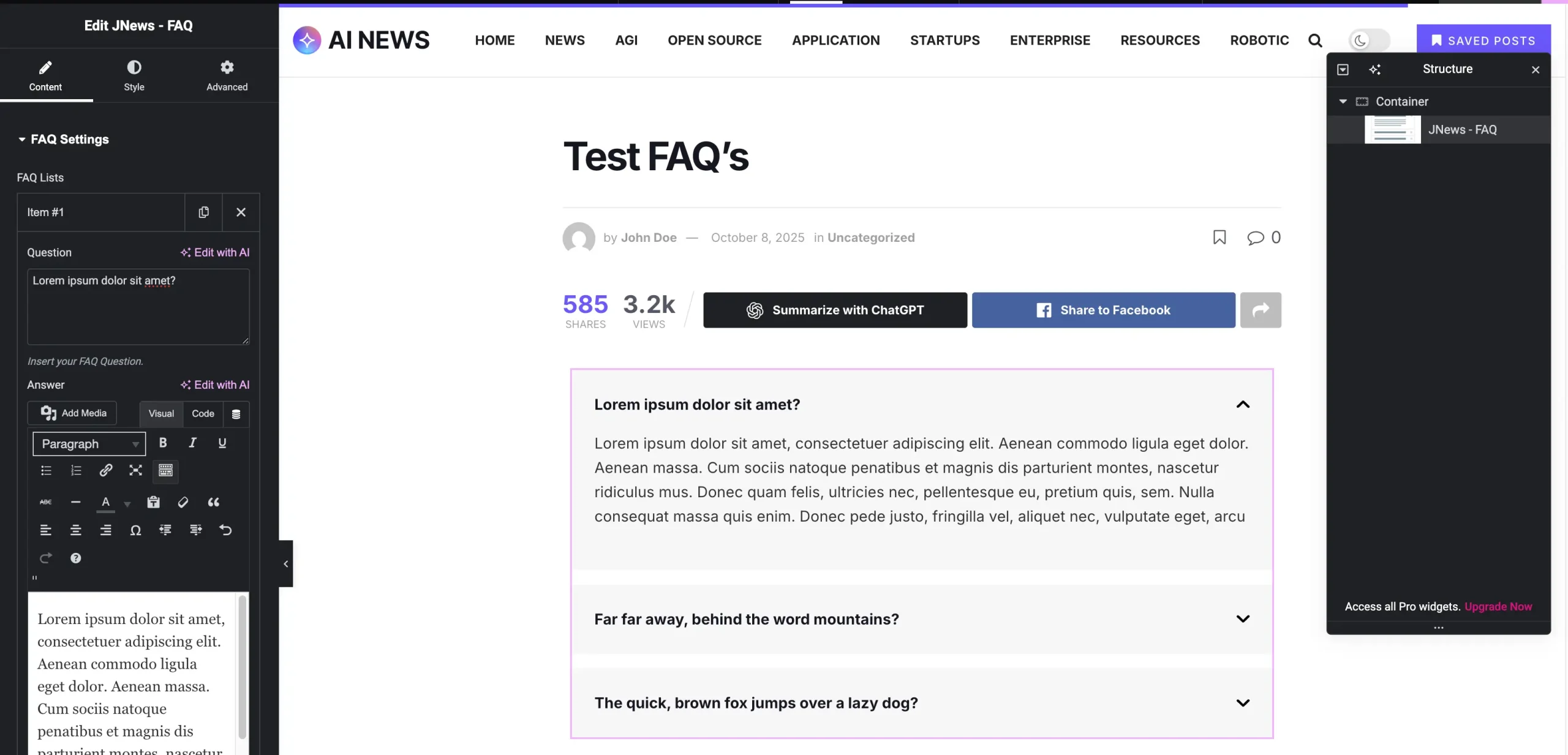The height and width of the screenshot is (755, 1568).
Task: Open the text color picker dropdown arrow
Action: click(x=127, y=504)
